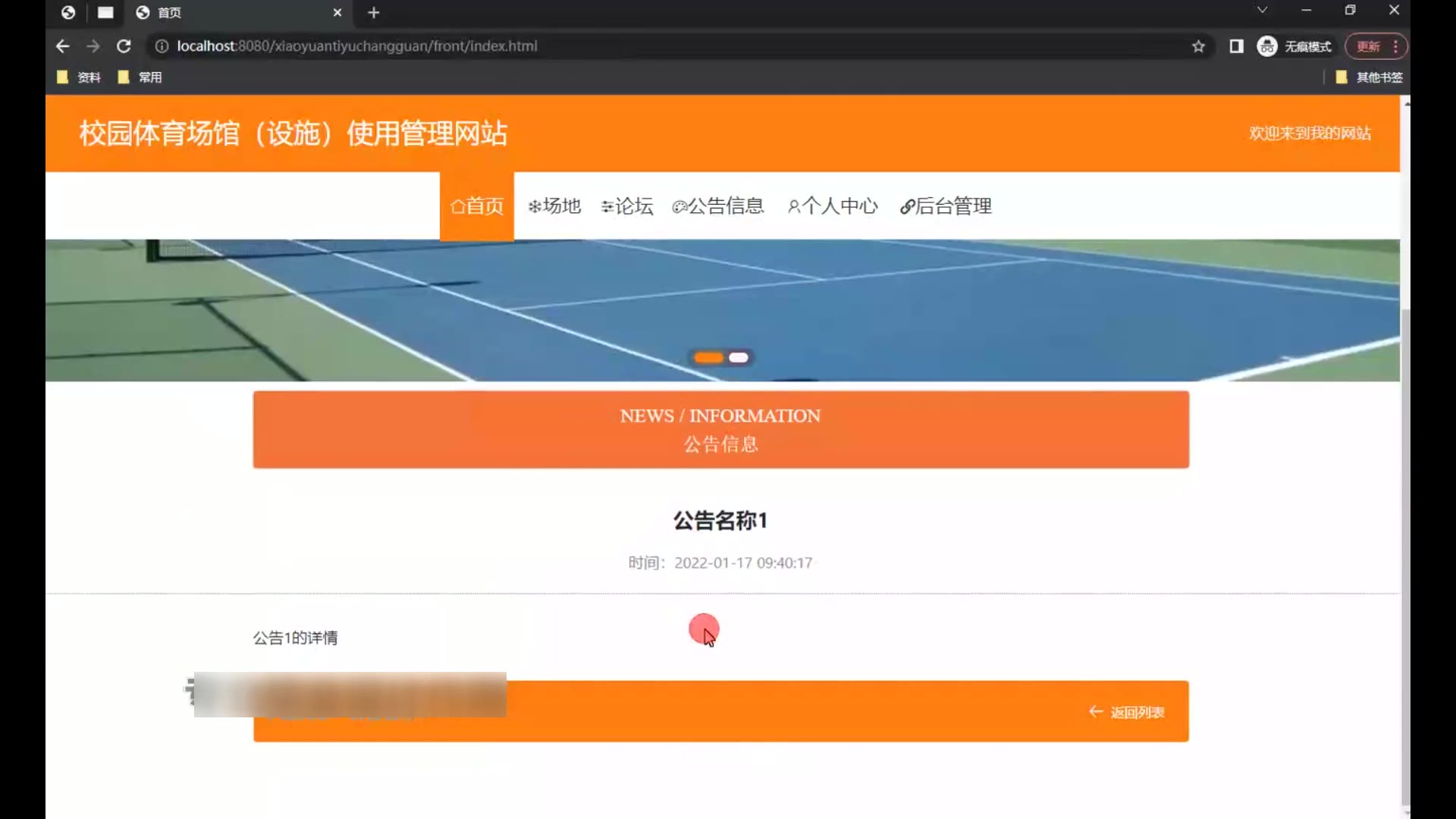
Task: Reload the current page
Action: coord(124,46)
